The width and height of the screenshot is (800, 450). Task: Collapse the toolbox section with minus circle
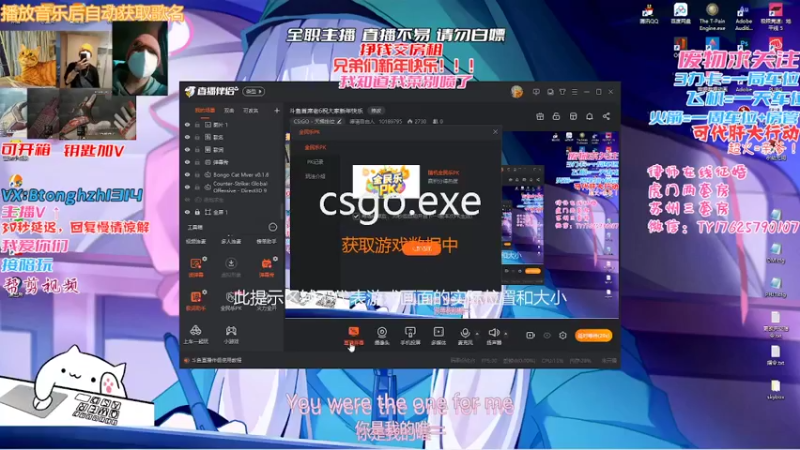point(272,227)
